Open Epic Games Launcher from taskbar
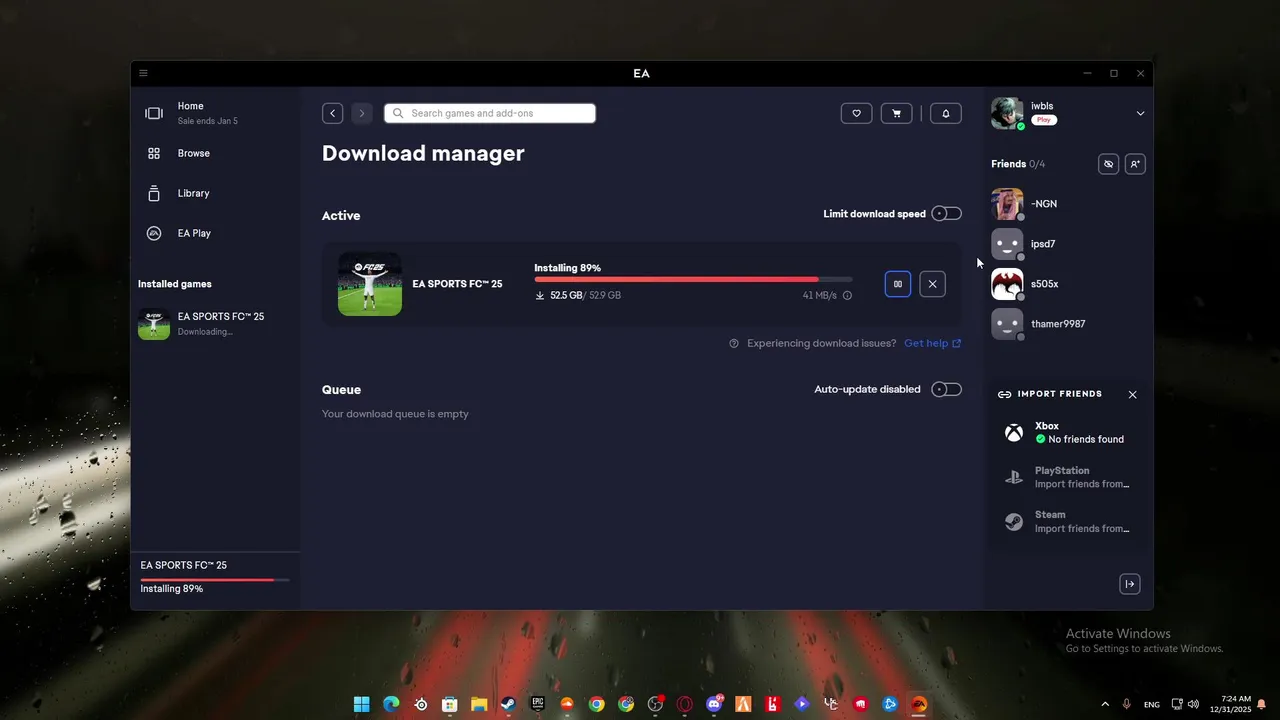The height and width of the screenshot is (720, 1280). (538, 704)
